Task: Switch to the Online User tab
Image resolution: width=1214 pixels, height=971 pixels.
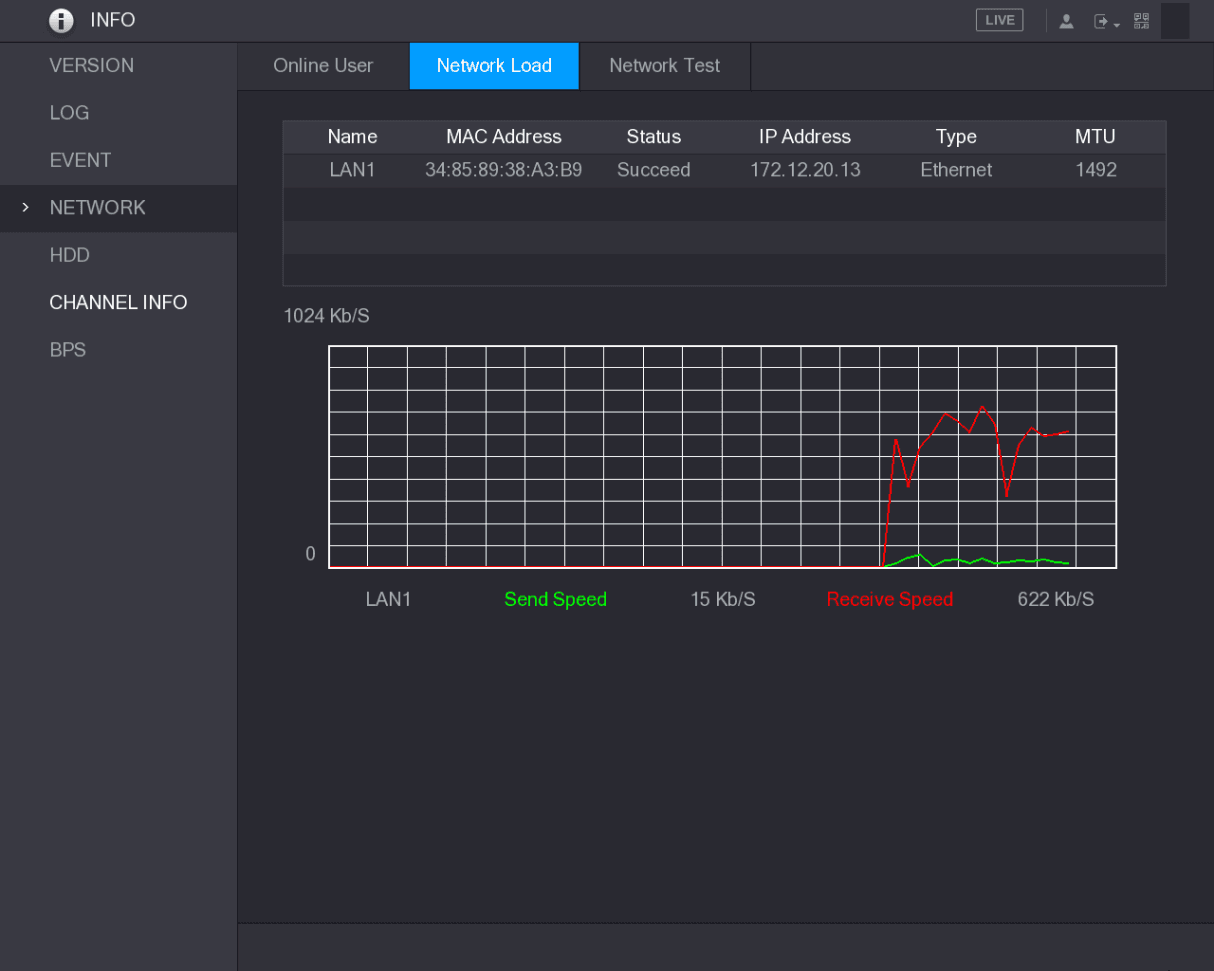Action: coord(323,66)
